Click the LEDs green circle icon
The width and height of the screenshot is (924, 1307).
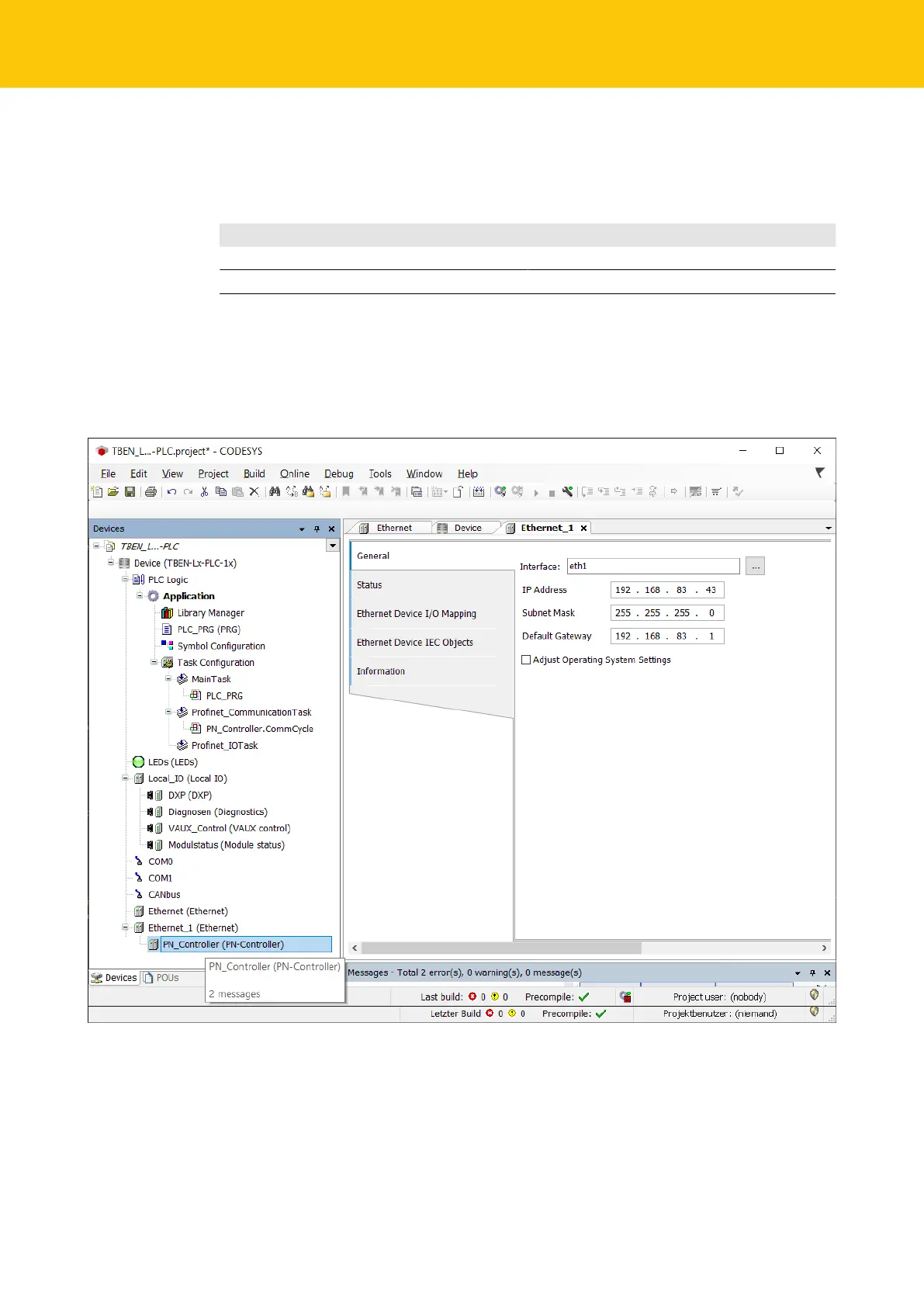(x=138, y=762)
